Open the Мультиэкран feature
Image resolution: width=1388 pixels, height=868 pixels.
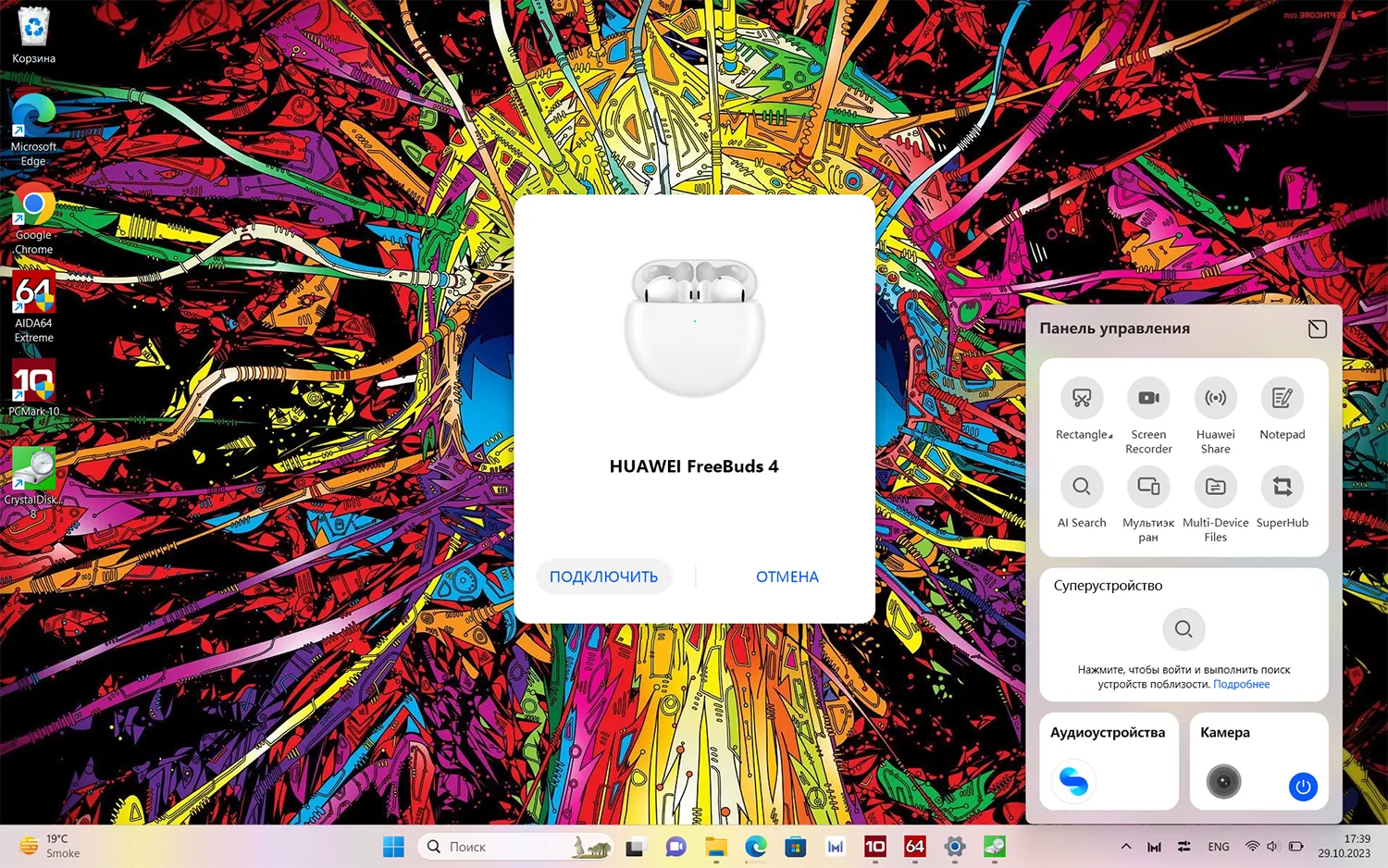(x=1148, y=487)
